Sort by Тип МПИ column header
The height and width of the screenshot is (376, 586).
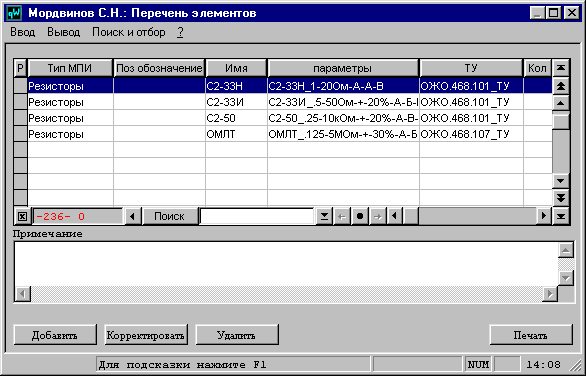point(70,68)
